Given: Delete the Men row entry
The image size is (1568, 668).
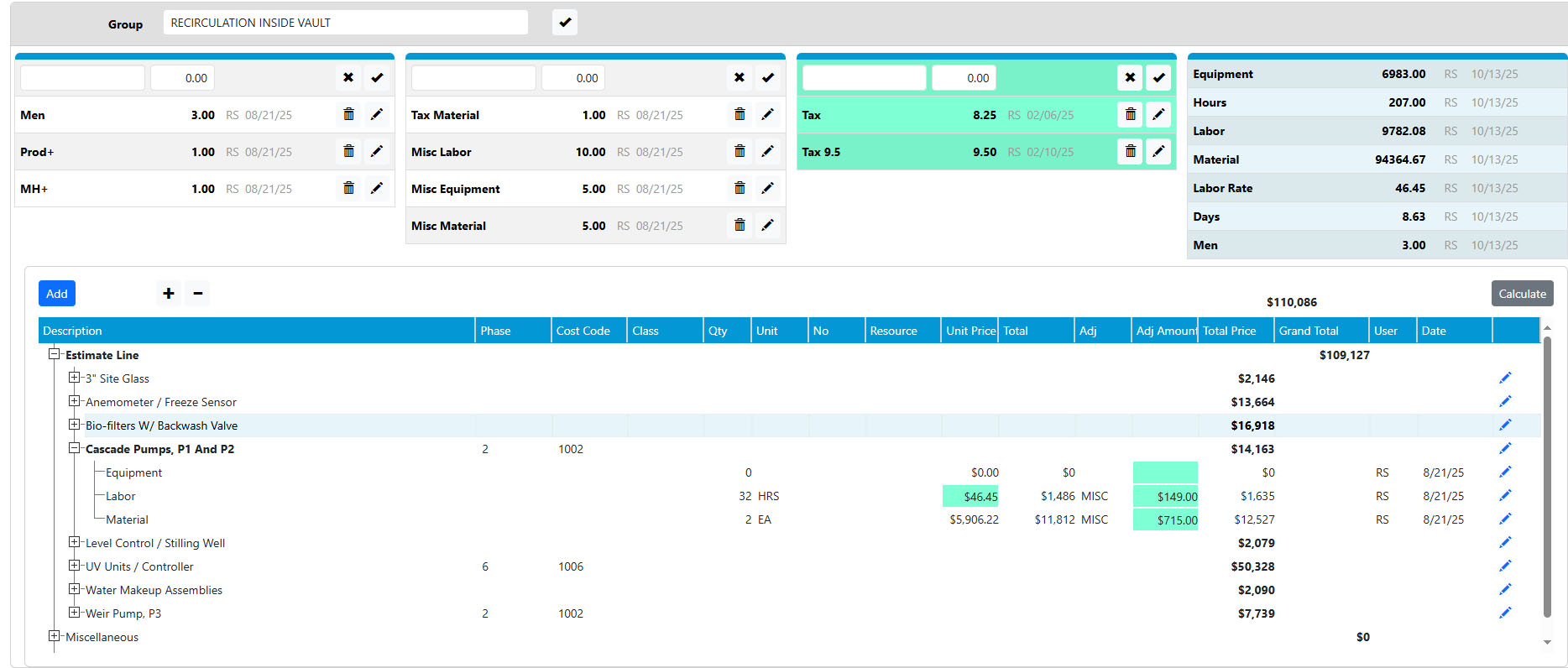Looking at the screenshot, I should click(348, 115).
